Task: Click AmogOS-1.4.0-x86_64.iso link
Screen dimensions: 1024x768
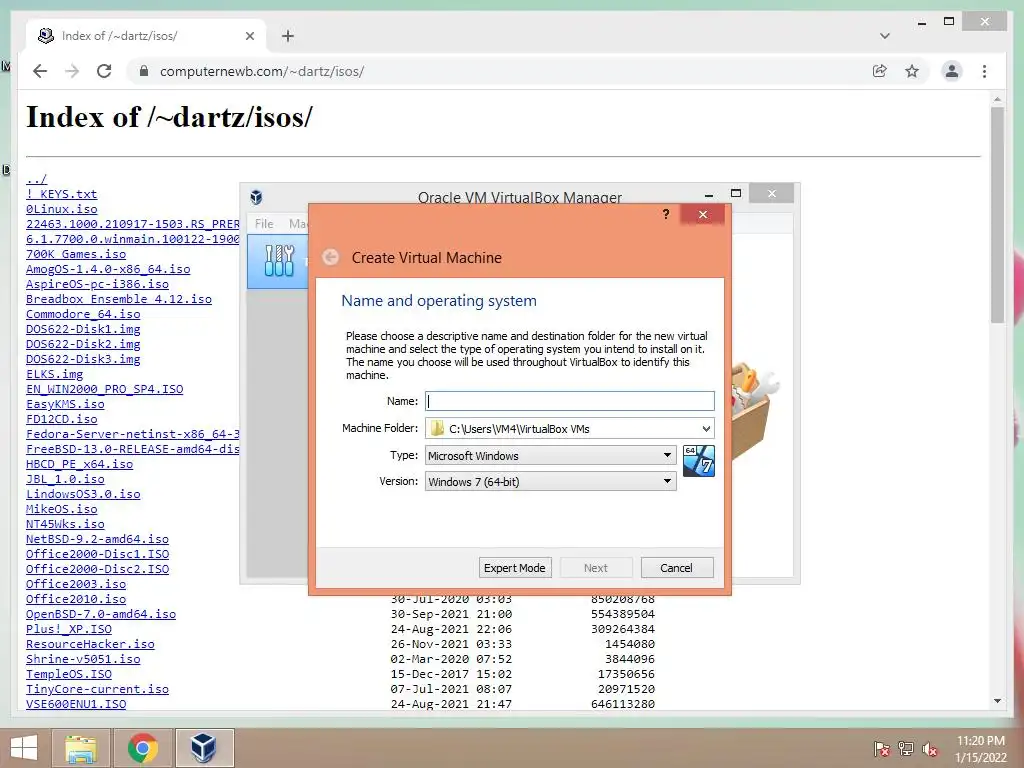Action: [x=108, y=269]
